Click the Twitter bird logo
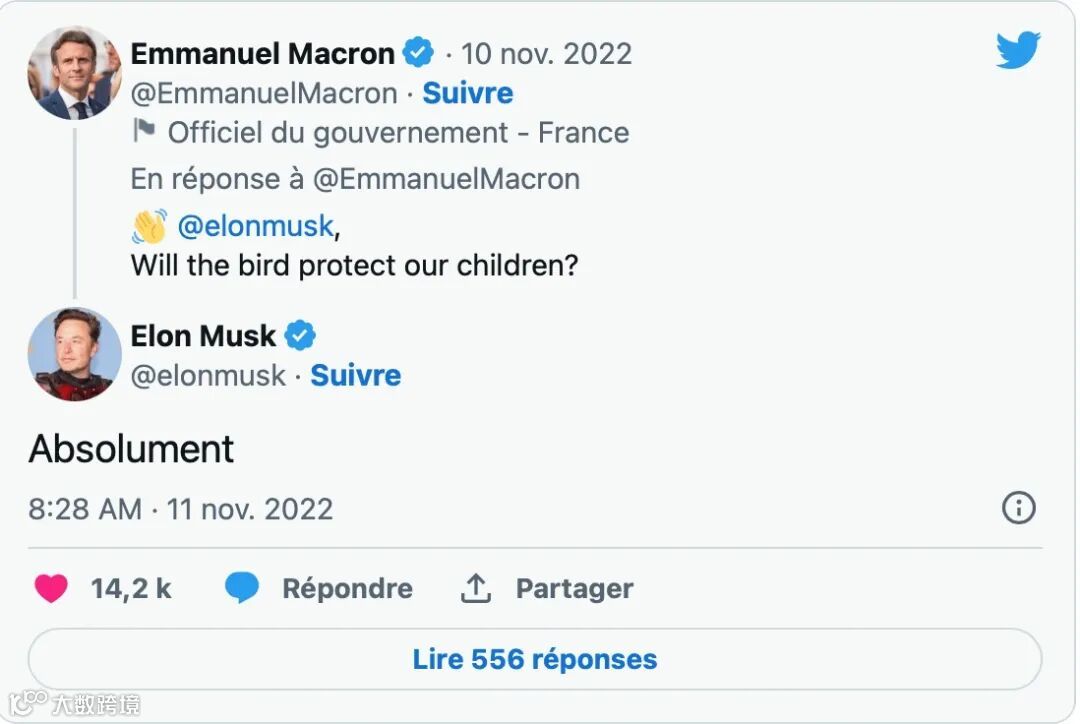The width and height of the screenshot is (1080, 724). pos(1018,50)
